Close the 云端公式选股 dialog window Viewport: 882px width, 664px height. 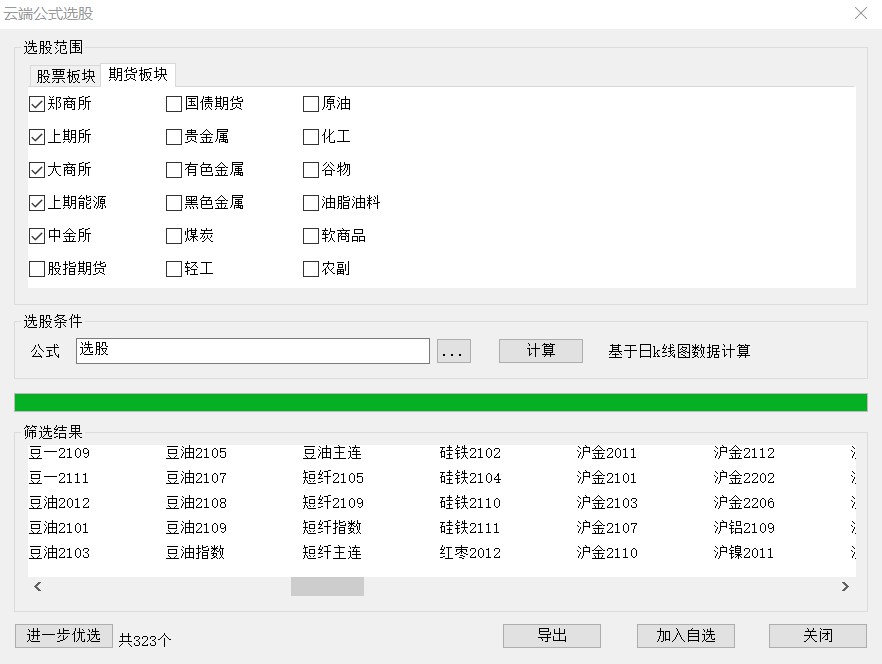pyautogui.click(x=860, y=13)
